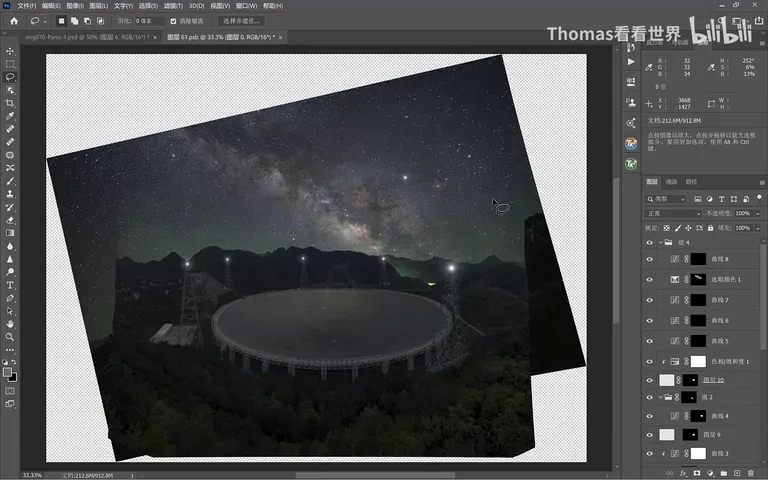Collapse the 组 4 group
This screenshot has height=480, width=768.
tap(661, 242)
